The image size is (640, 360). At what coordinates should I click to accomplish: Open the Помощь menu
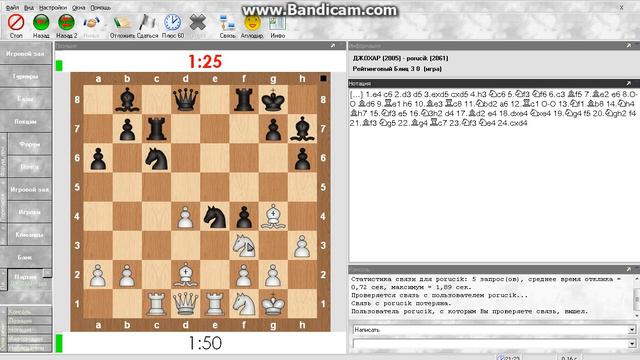coord(100,8)
